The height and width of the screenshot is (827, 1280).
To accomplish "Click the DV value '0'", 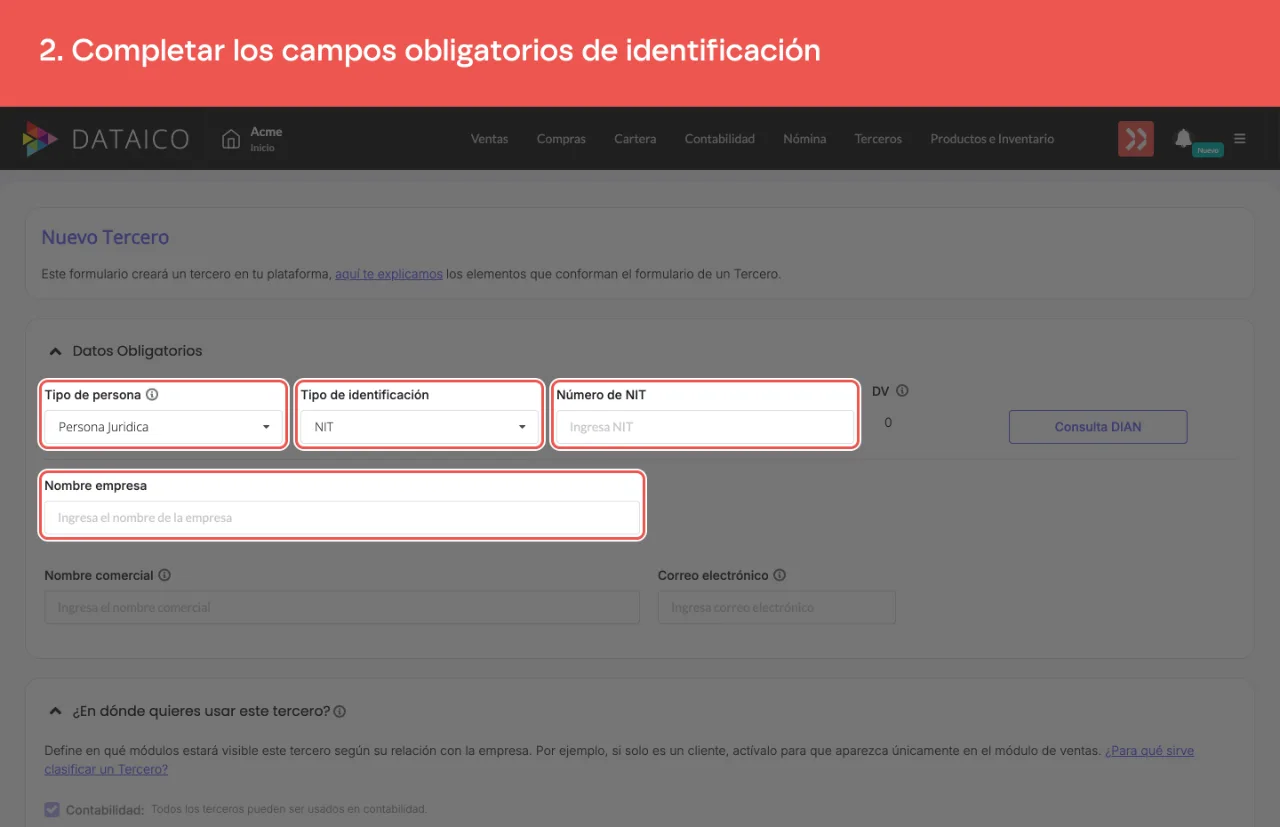I will [x=889, y=423].
